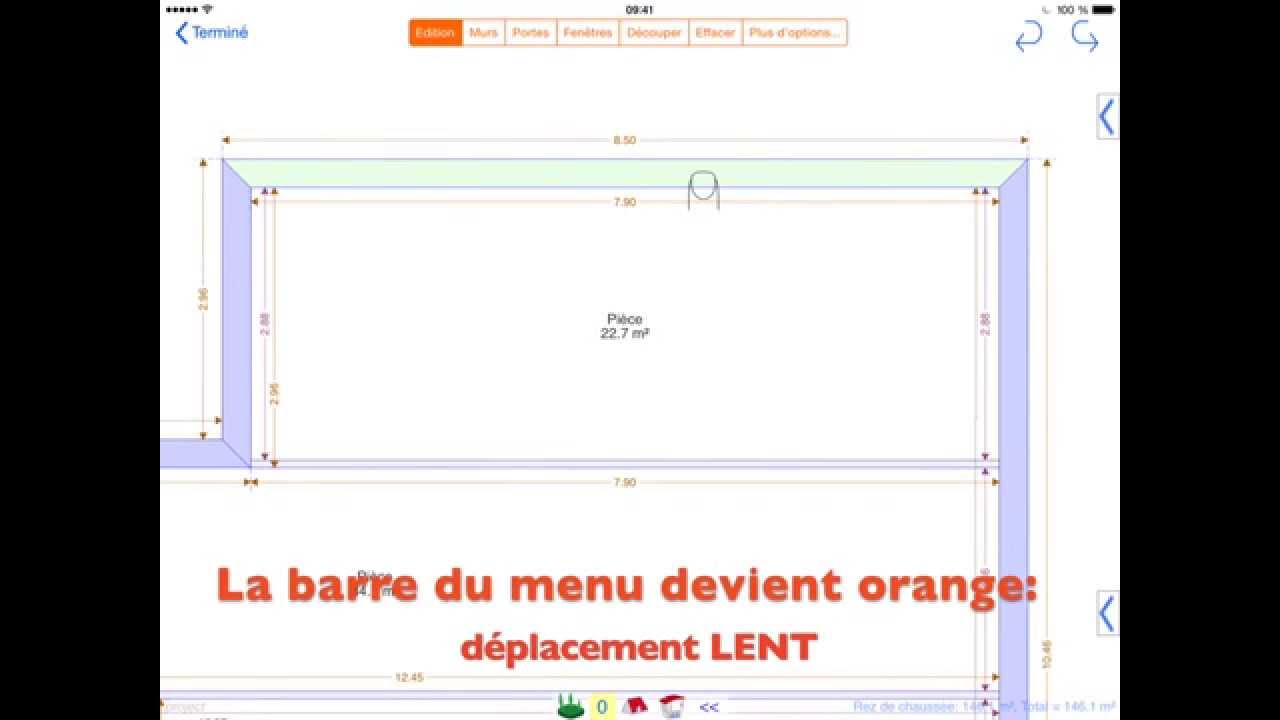The height and width of the screenshot is (720, 1280).
Task: Redo with the right curved arrow
Action: click(x=1085, y=36)
